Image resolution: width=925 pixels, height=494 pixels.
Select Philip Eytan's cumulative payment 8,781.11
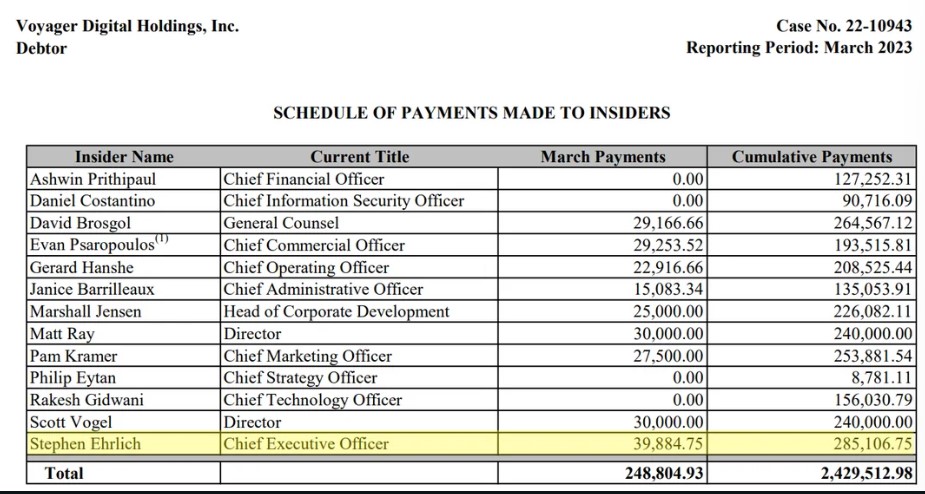880,378
